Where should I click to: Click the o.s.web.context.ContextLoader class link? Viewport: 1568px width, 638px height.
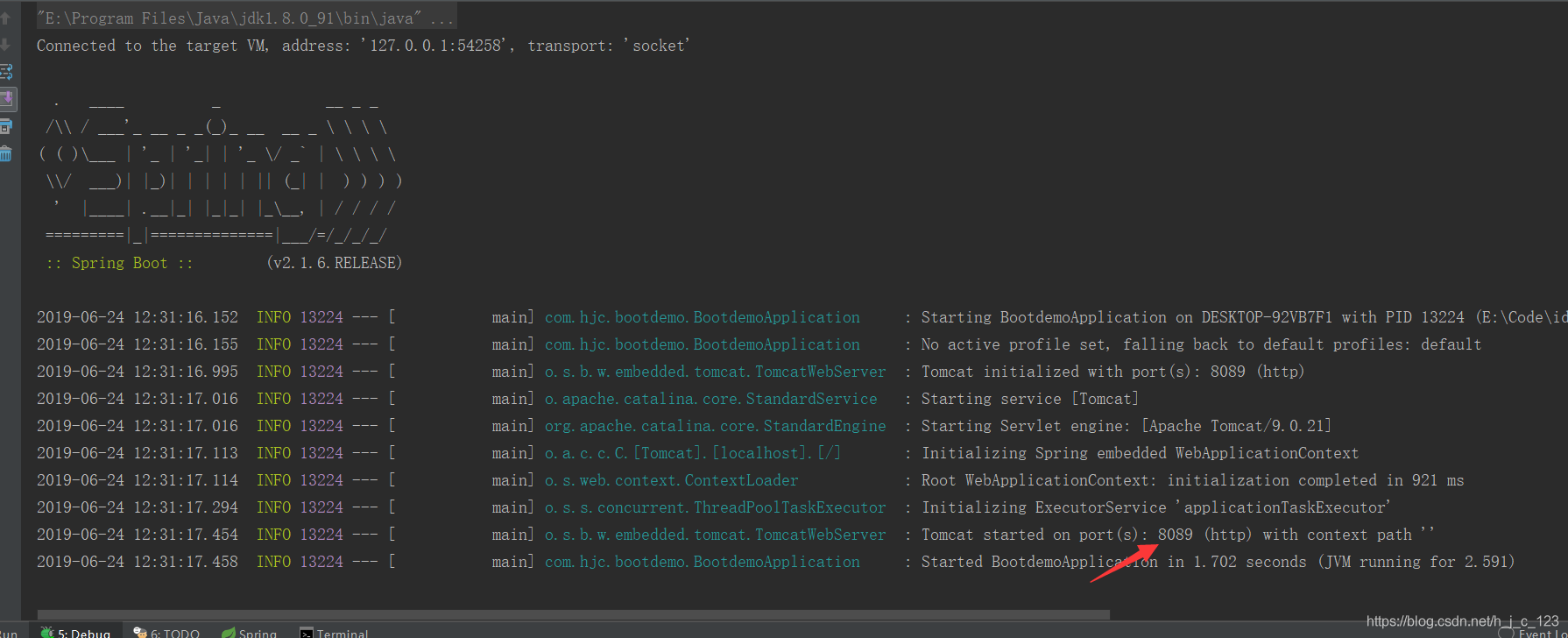tap(672, 480)
